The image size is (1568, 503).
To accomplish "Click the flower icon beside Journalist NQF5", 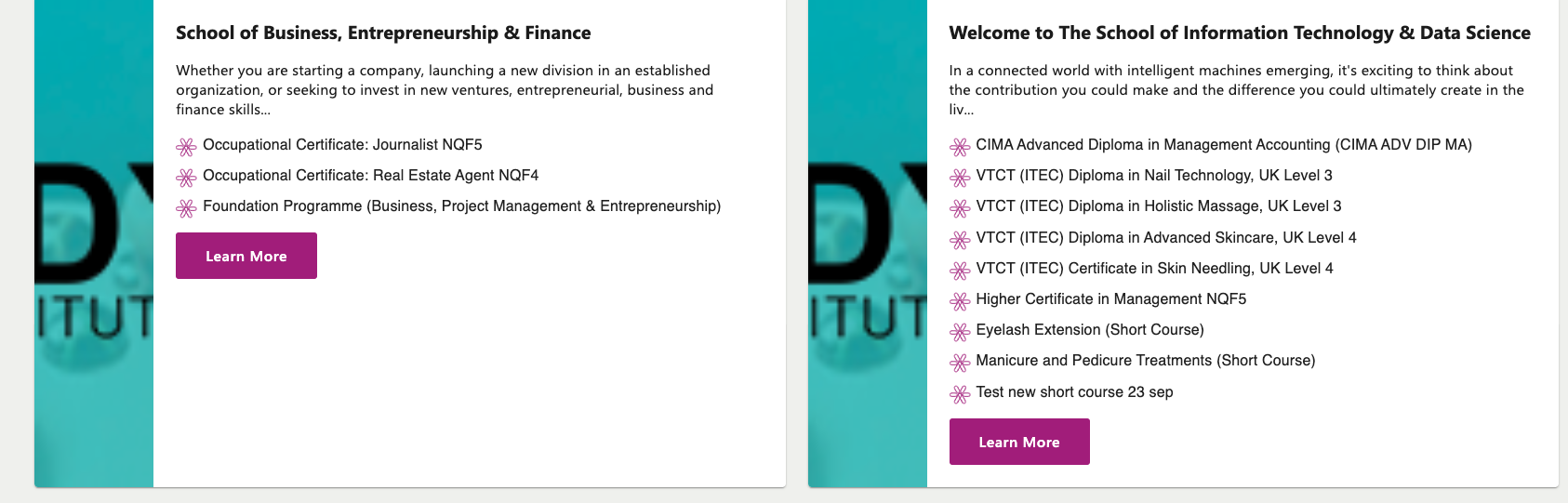I will point(186,147).
